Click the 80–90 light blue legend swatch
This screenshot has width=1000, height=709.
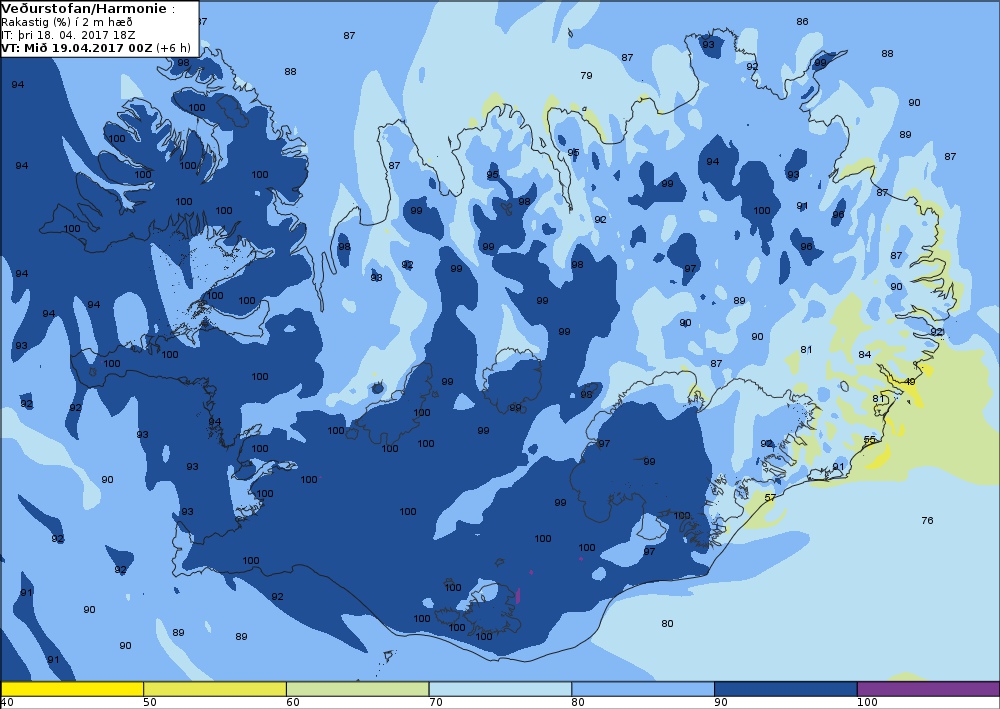(643, 689)
